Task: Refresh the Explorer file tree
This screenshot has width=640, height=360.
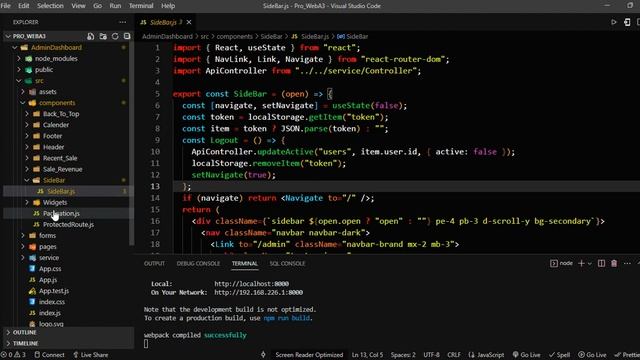Action: point(115,36)
